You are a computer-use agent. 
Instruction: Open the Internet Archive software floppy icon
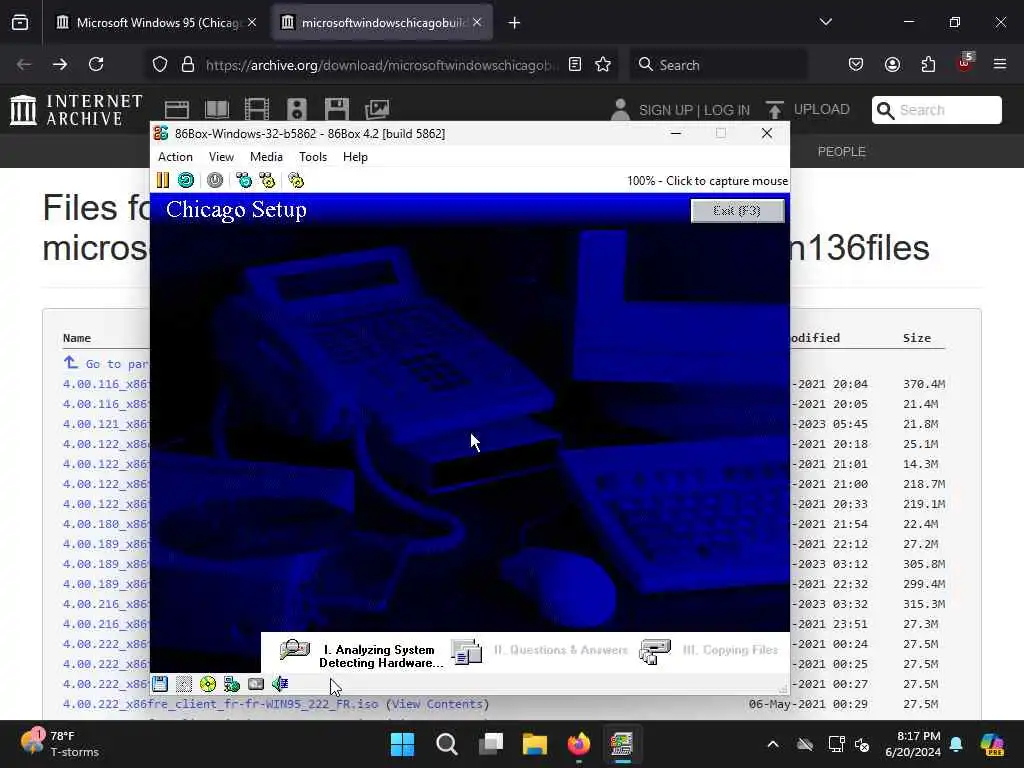point(337,110)
